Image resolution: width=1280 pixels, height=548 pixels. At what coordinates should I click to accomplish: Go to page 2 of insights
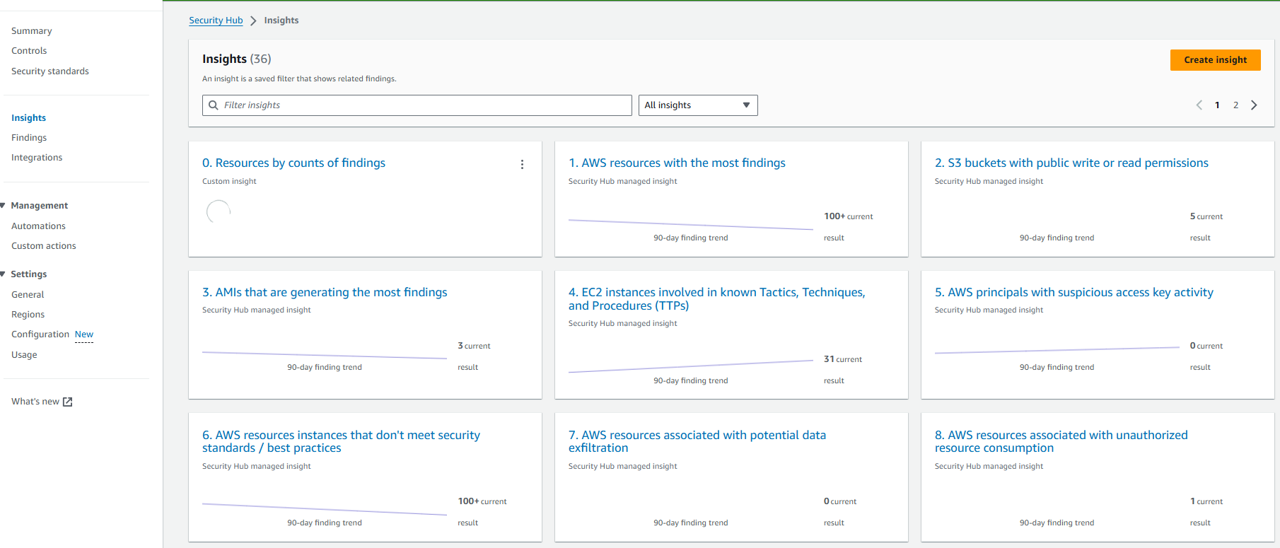[1236, 105]
